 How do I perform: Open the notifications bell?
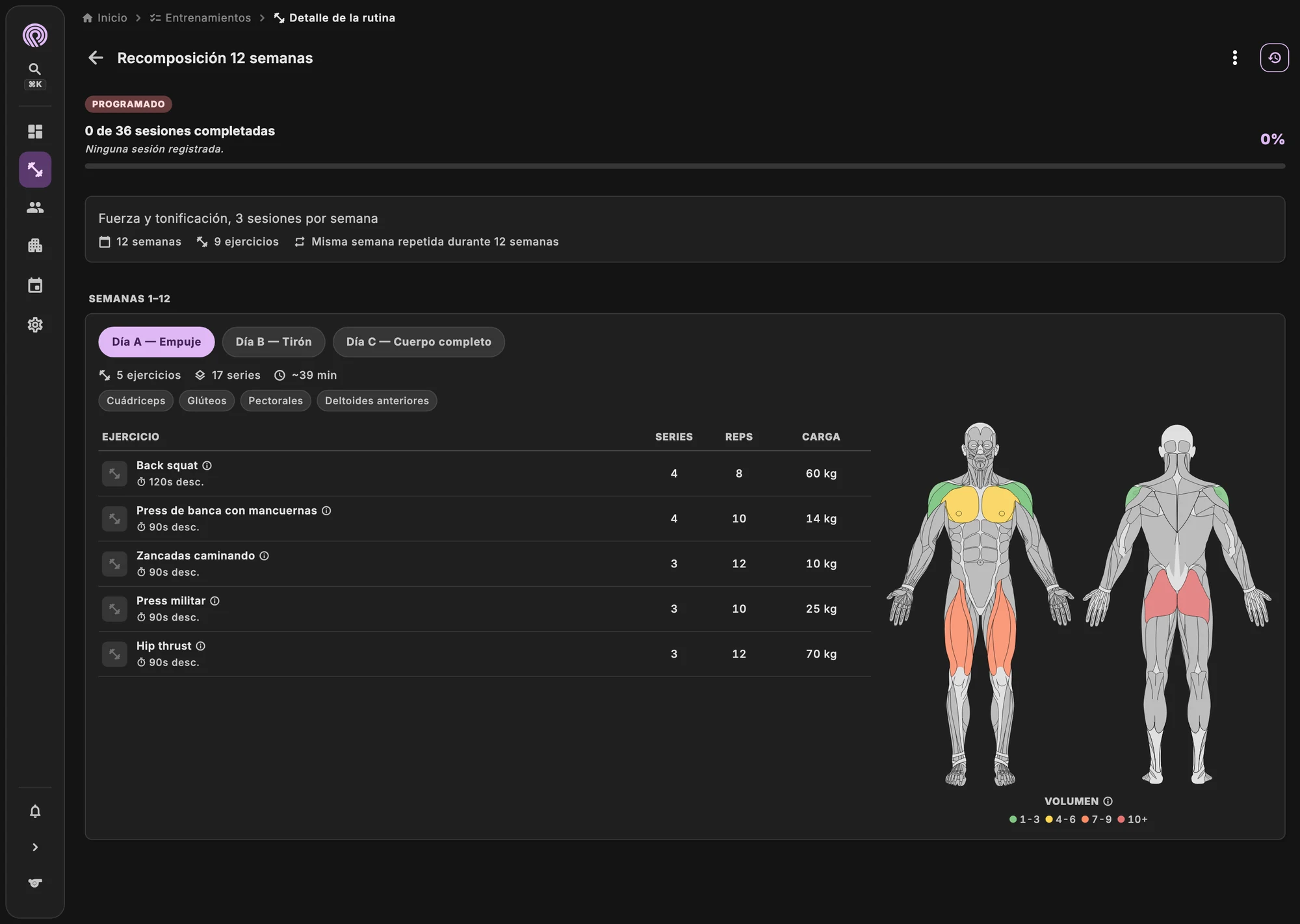pos(35,811)
